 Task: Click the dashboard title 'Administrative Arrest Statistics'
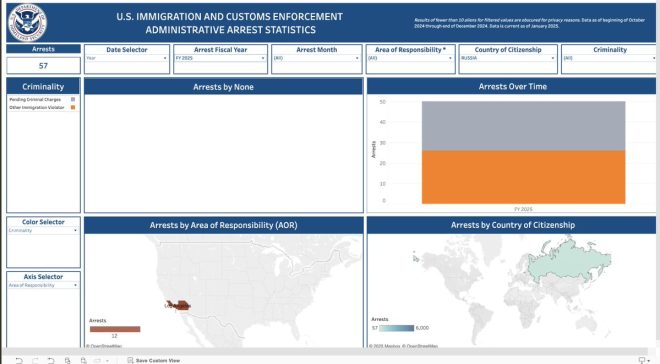(x=231, y=30)
